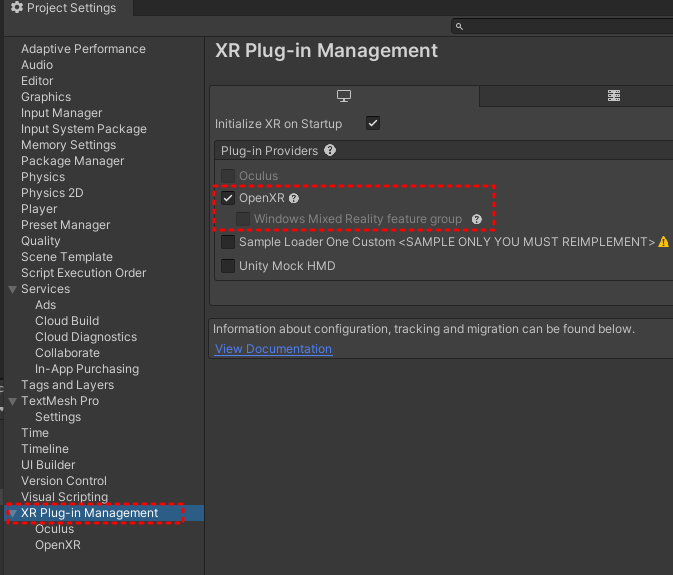
Task: Select the Services category label
Action: coord(45,289)
